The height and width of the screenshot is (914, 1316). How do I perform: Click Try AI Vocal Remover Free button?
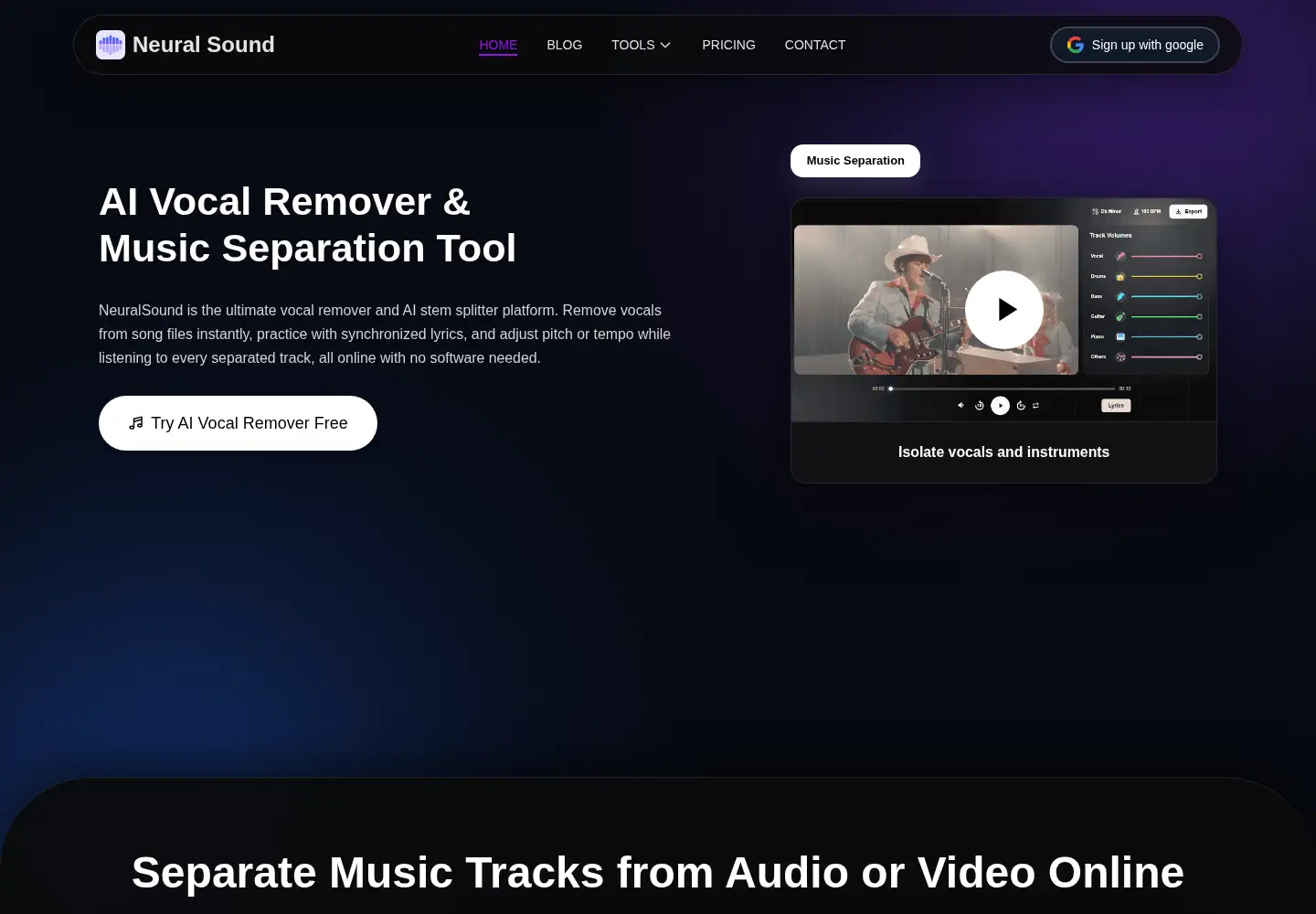(238, 423)
